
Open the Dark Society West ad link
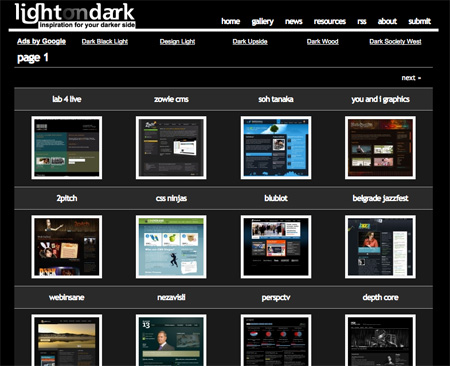(x=395, y=42)
